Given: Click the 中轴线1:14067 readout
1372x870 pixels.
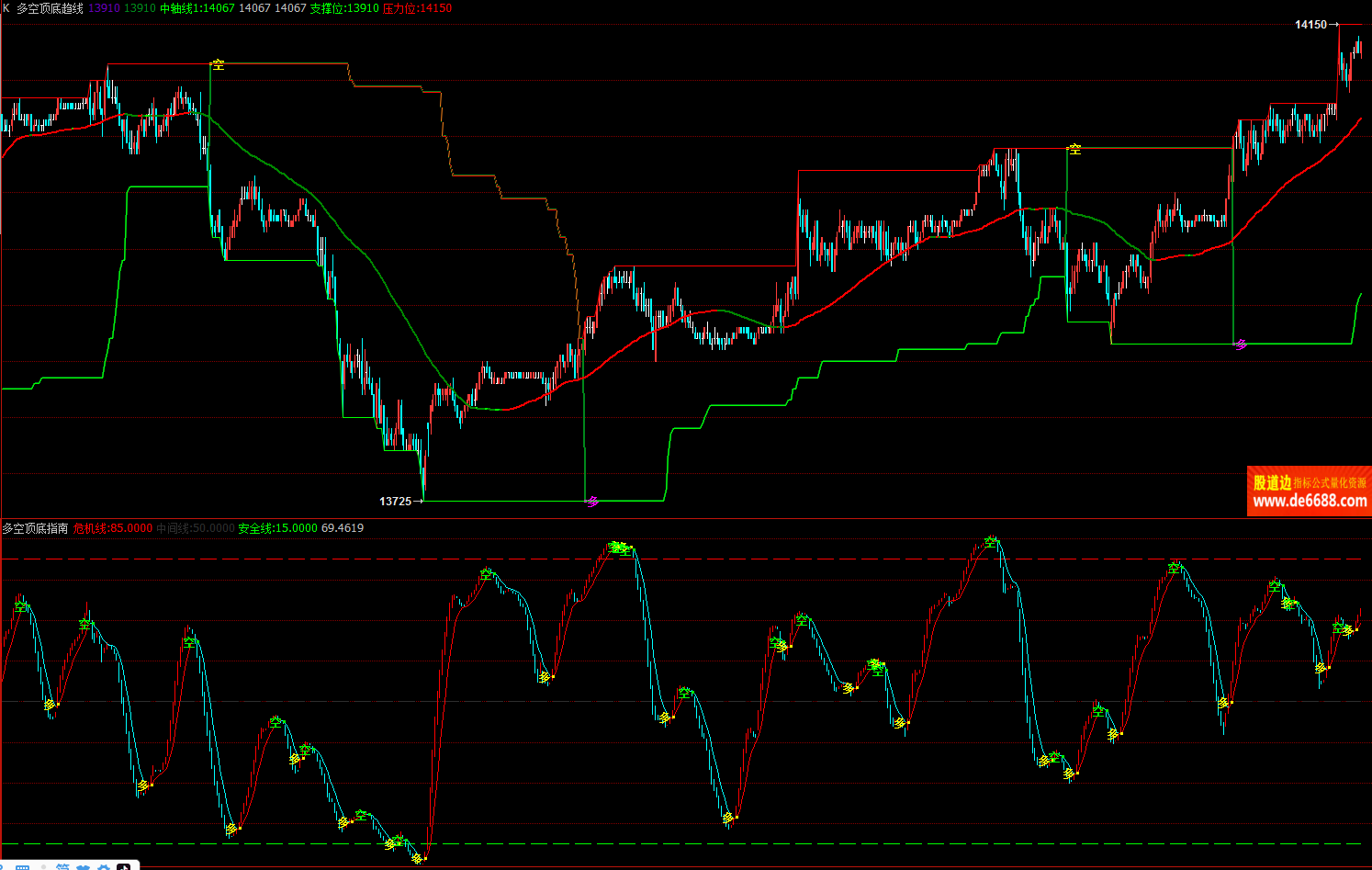Looking at the screenshot, I should click(197, 8).
